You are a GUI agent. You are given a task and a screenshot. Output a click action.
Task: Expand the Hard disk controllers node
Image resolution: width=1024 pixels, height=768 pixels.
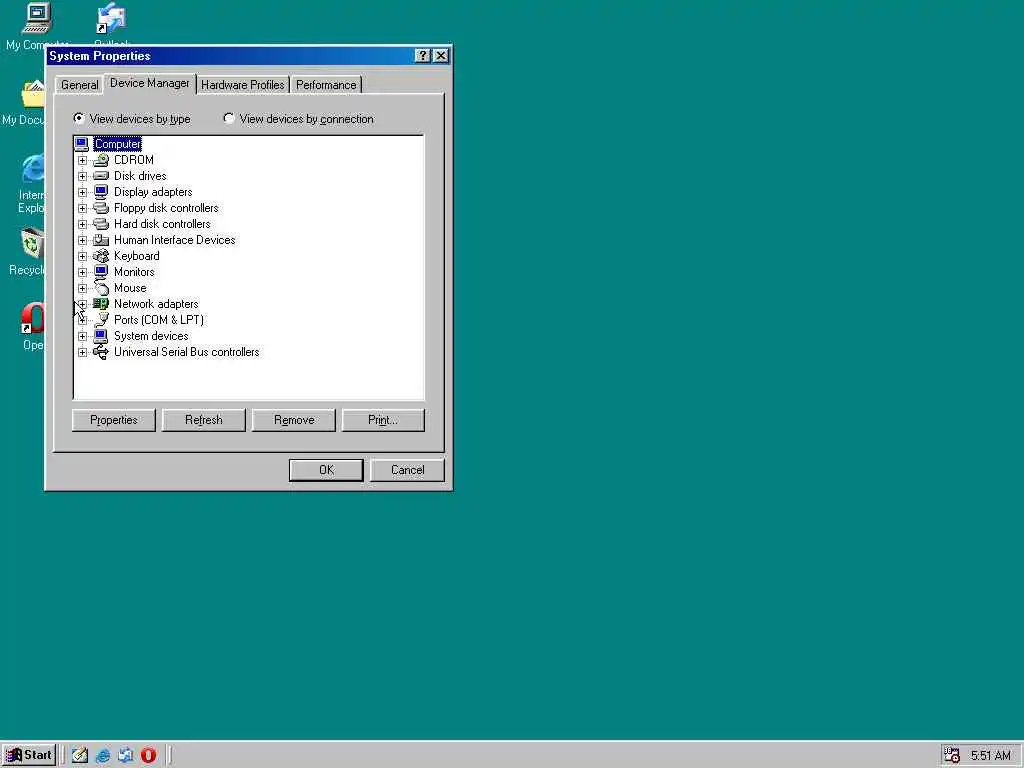coord(82,224)
